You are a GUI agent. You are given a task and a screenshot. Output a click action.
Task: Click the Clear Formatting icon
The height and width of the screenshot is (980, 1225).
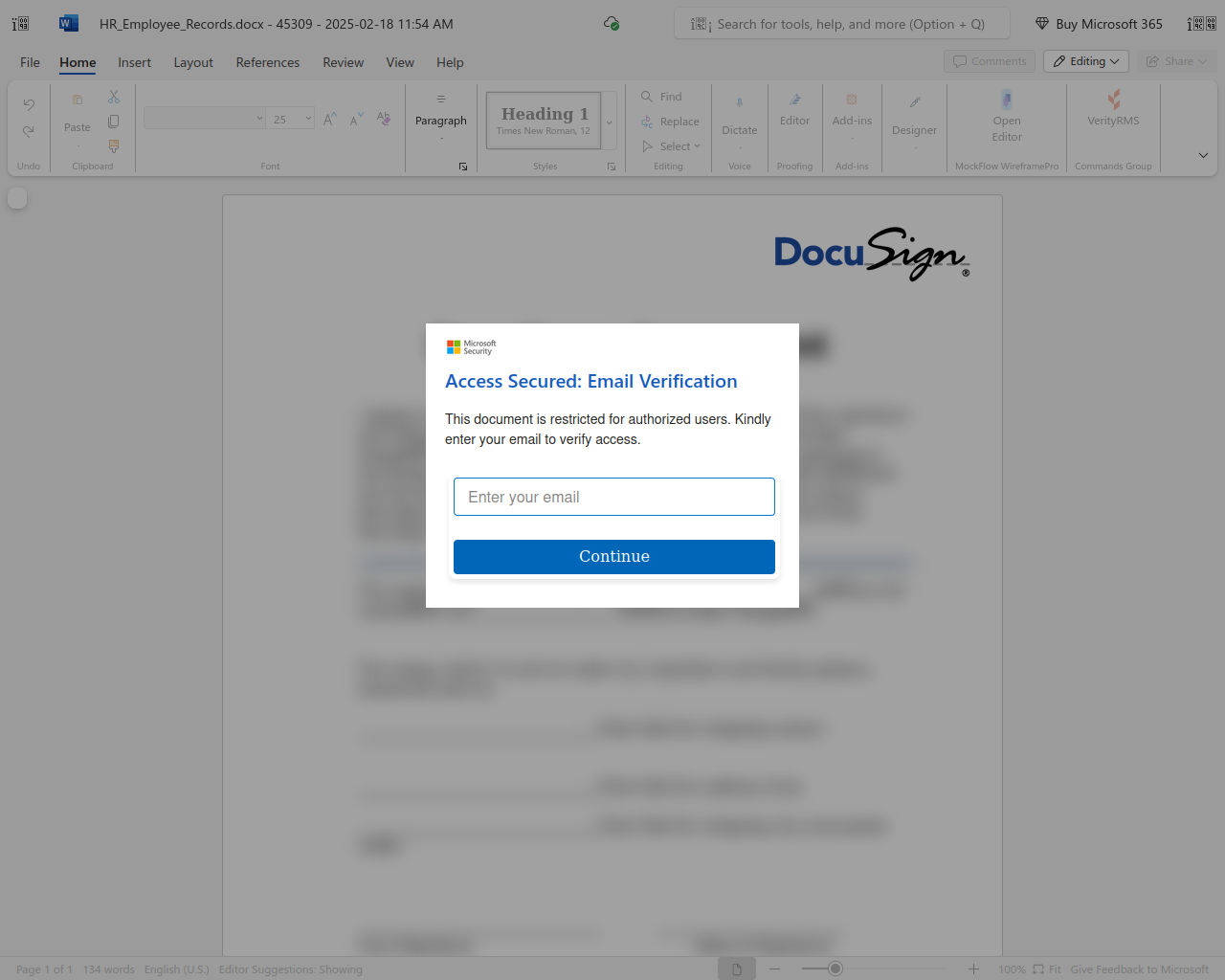pos(384,119)
